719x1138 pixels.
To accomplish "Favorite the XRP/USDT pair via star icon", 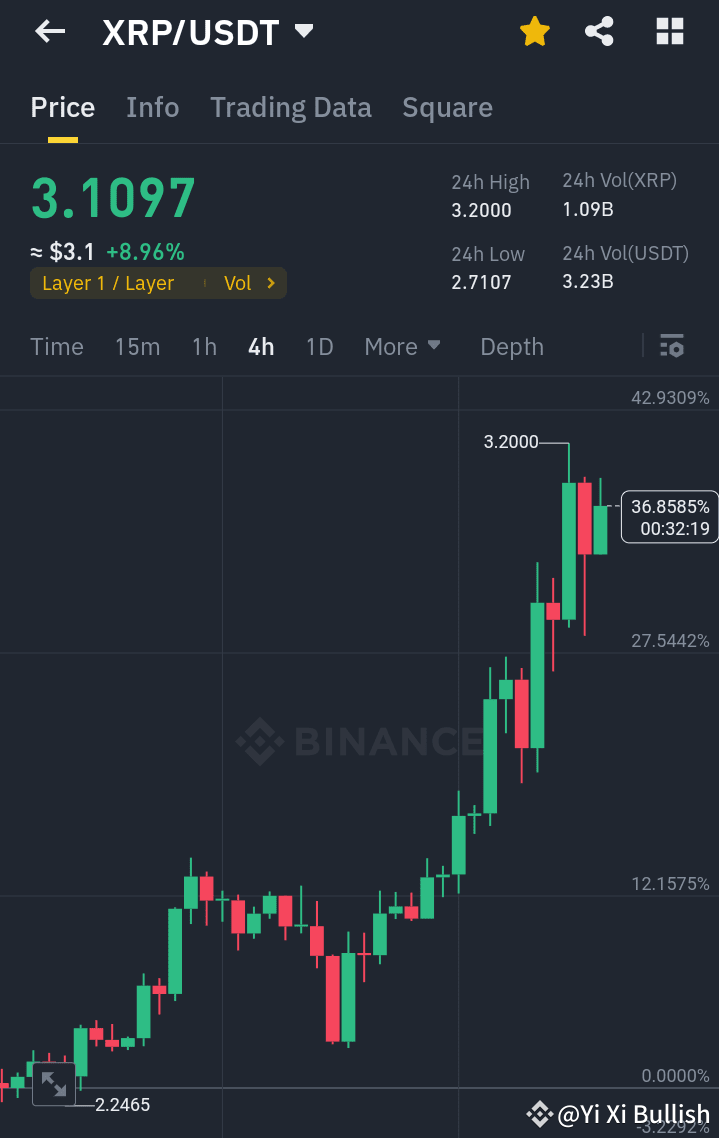I will [534, 31].
